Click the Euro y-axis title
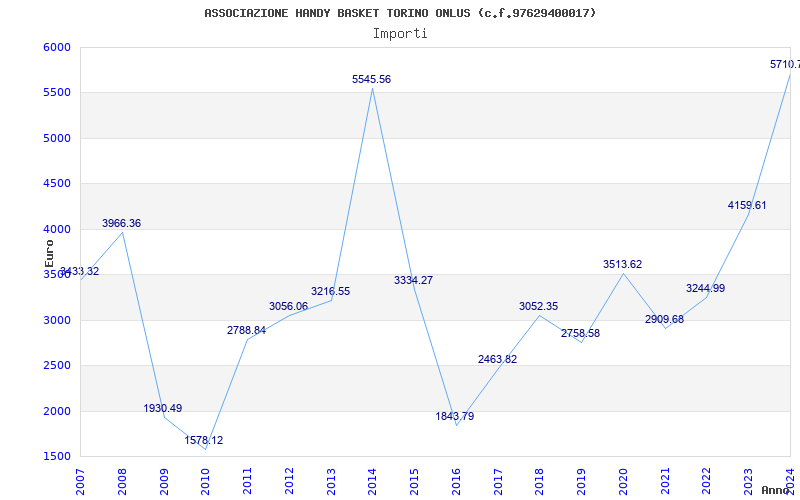800x500 pixels. (49, 254)
